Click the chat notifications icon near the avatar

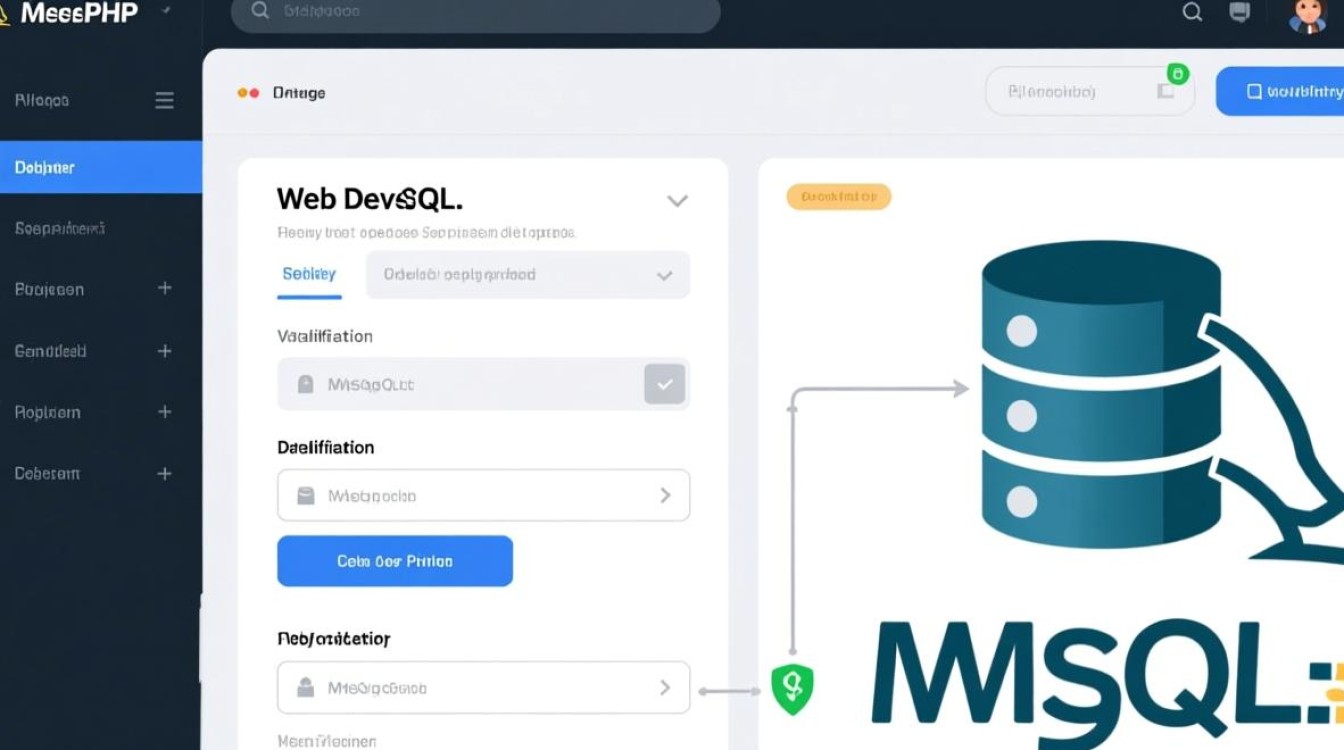(1240, 13)
